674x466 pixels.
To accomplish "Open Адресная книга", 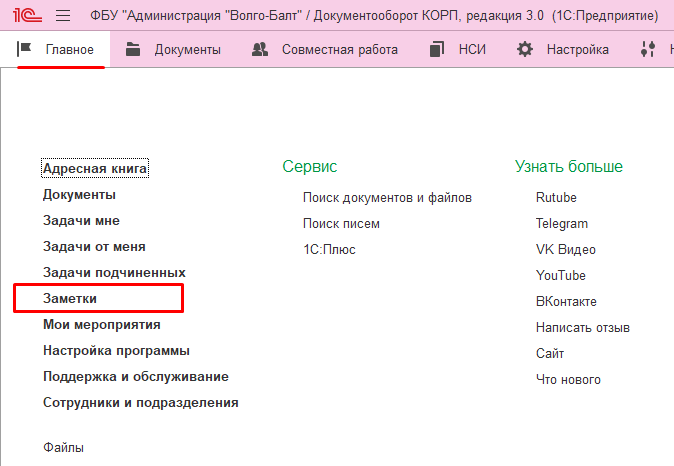I will [x=95, y=169].
